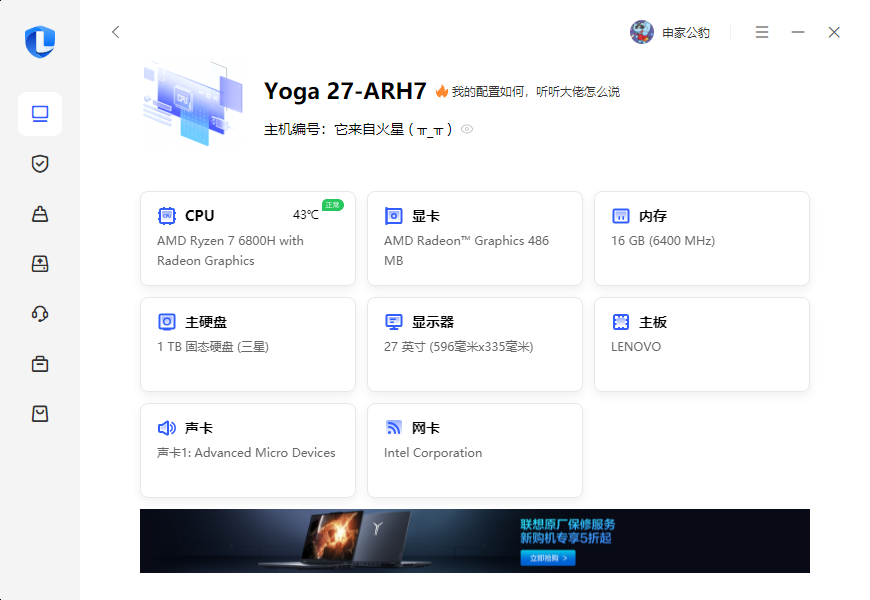870x600 pixels.
Task: Click the username 申家公豹
Action: click(x=686, y=33)
